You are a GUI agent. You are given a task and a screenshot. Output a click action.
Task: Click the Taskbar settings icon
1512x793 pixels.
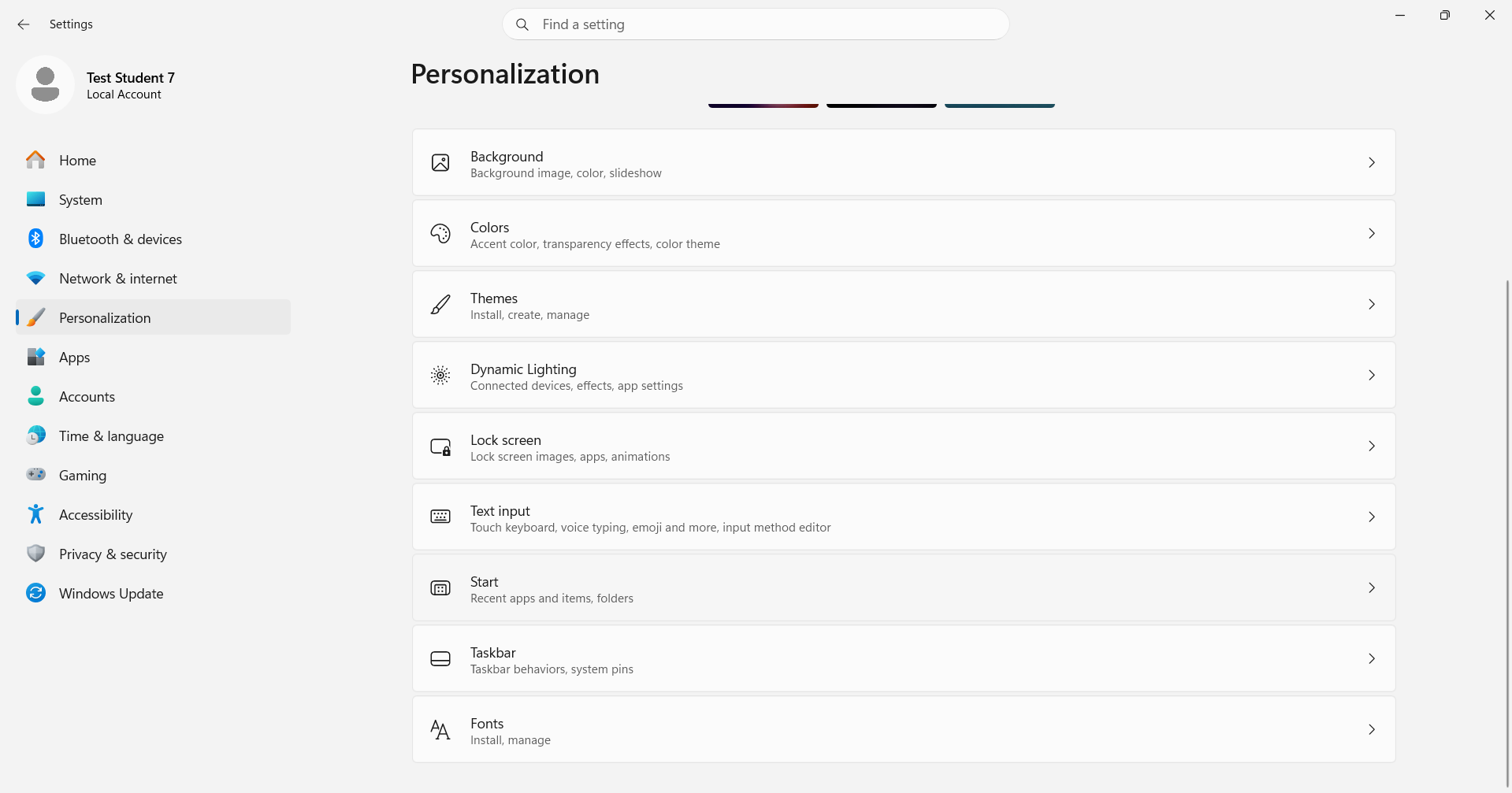440,658
